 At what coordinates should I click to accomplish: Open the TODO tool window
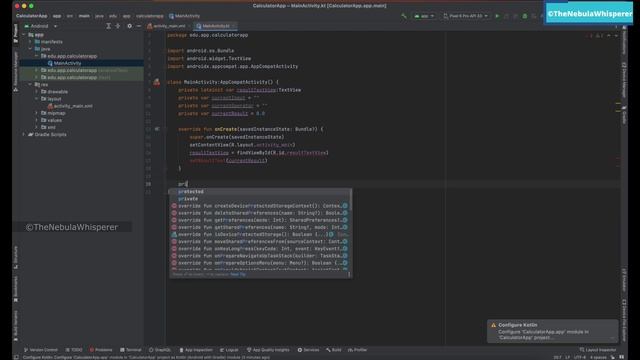74,350
